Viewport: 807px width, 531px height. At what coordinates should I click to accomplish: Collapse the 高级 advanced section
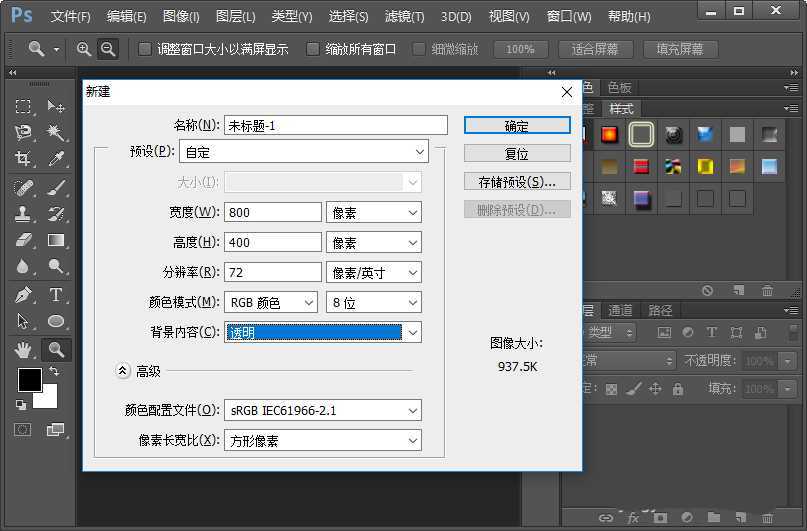click(x=123, y=370)
